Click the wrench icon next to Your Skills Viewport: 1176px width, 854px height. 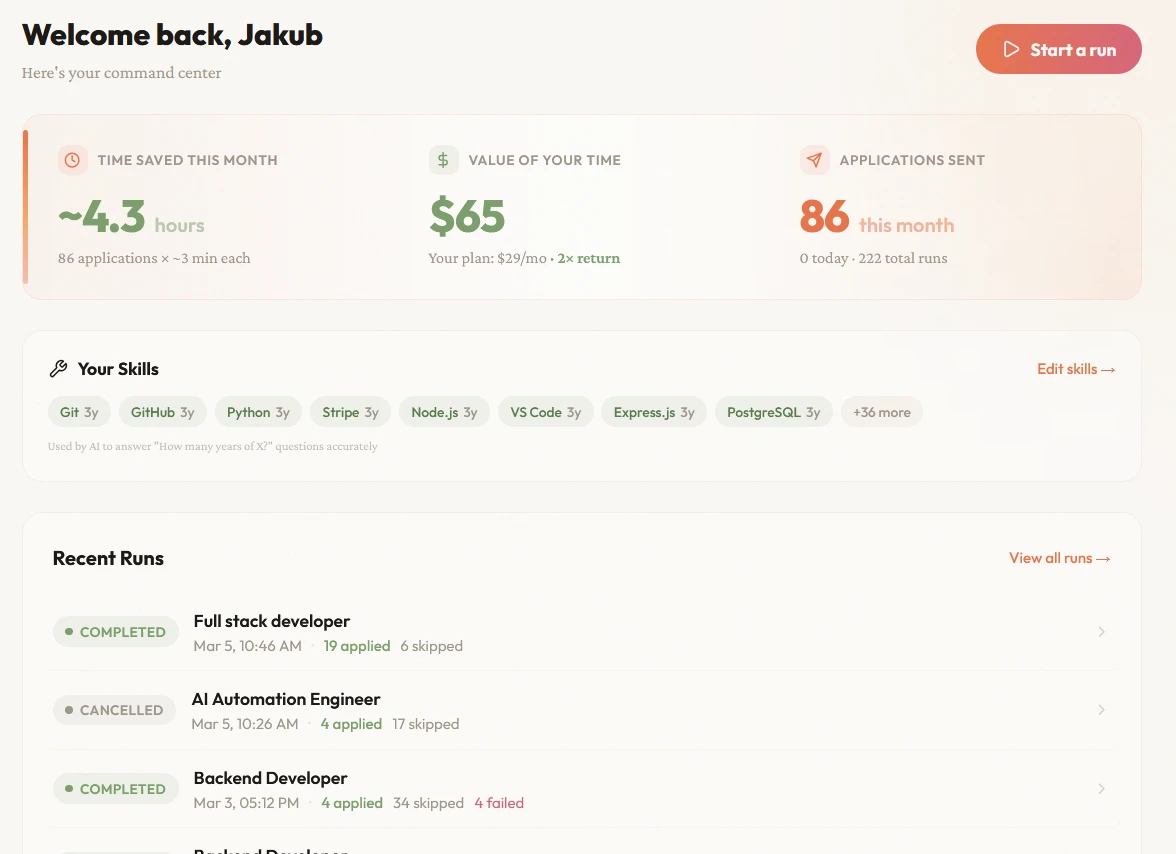pos(59,369)
